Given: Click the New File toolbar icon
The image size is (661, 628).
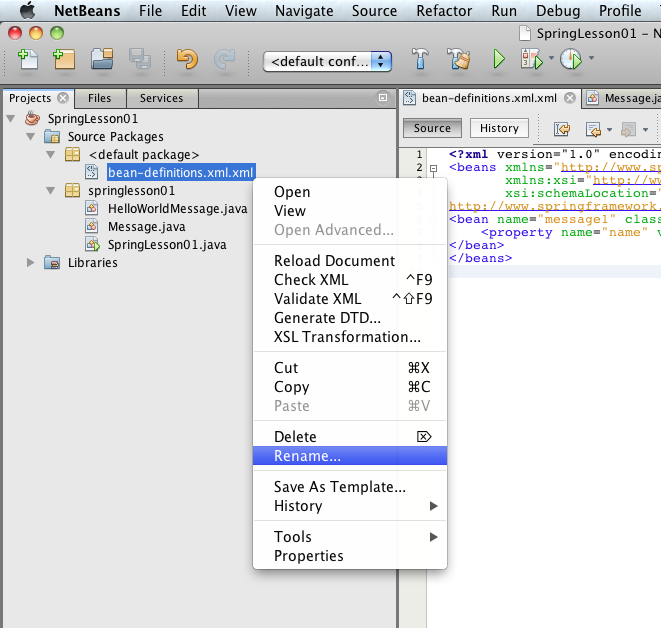Looking at the screenshot, I should point(28,59).
